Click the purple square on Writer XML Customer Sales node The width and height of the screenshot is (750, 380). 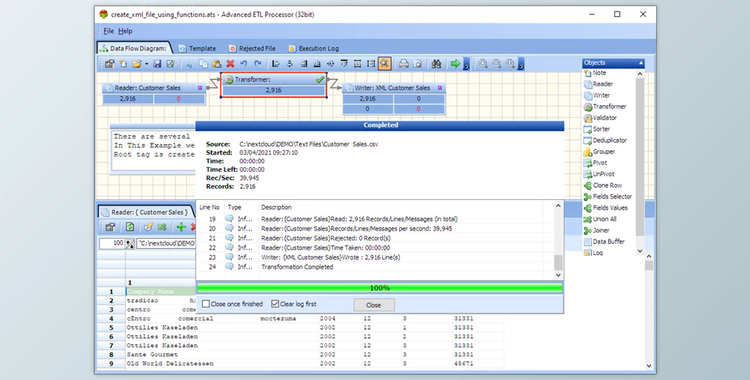pos(440,88)
